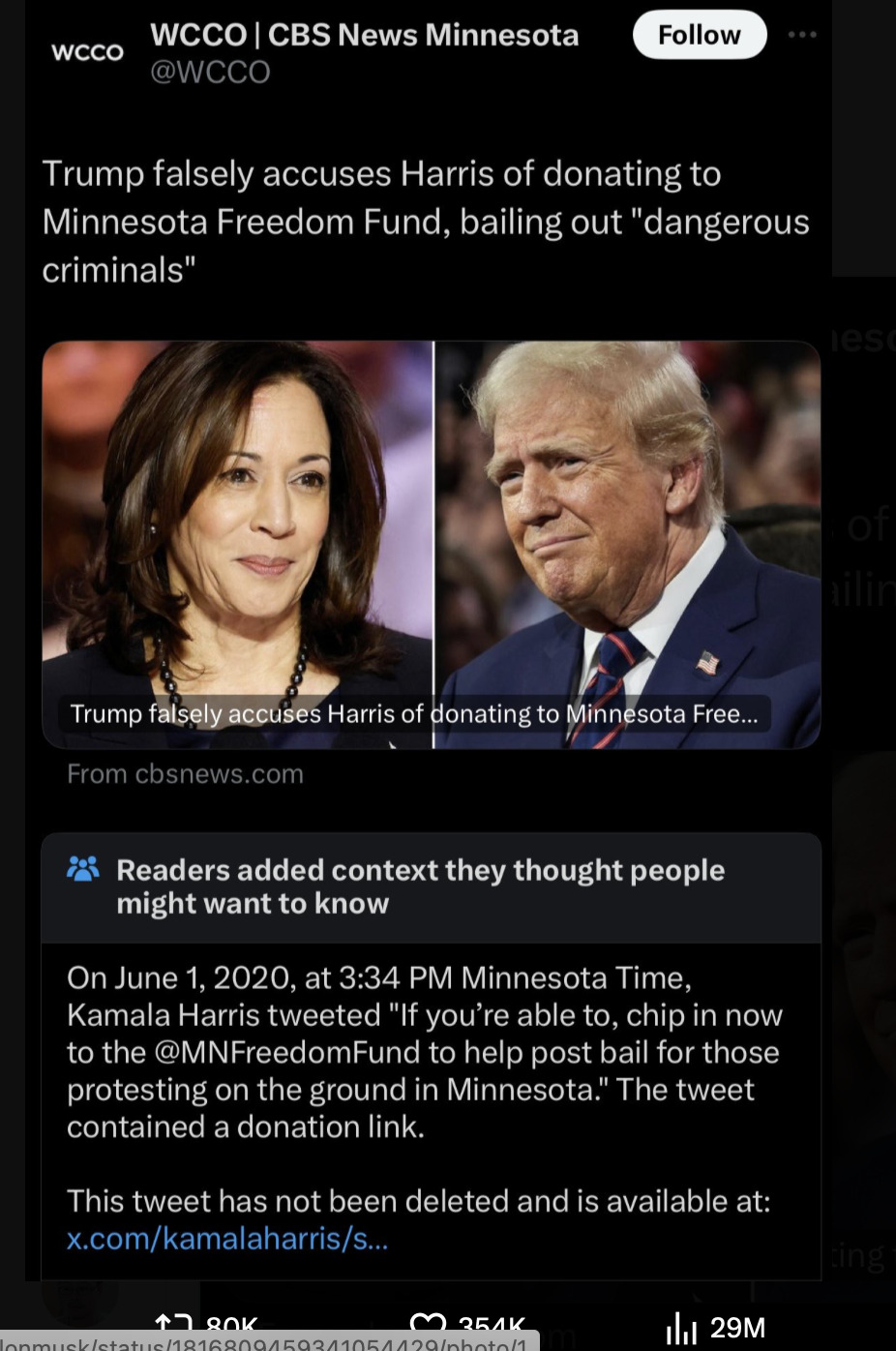Open the Harris and Trump article image

(x=432, y=544)
